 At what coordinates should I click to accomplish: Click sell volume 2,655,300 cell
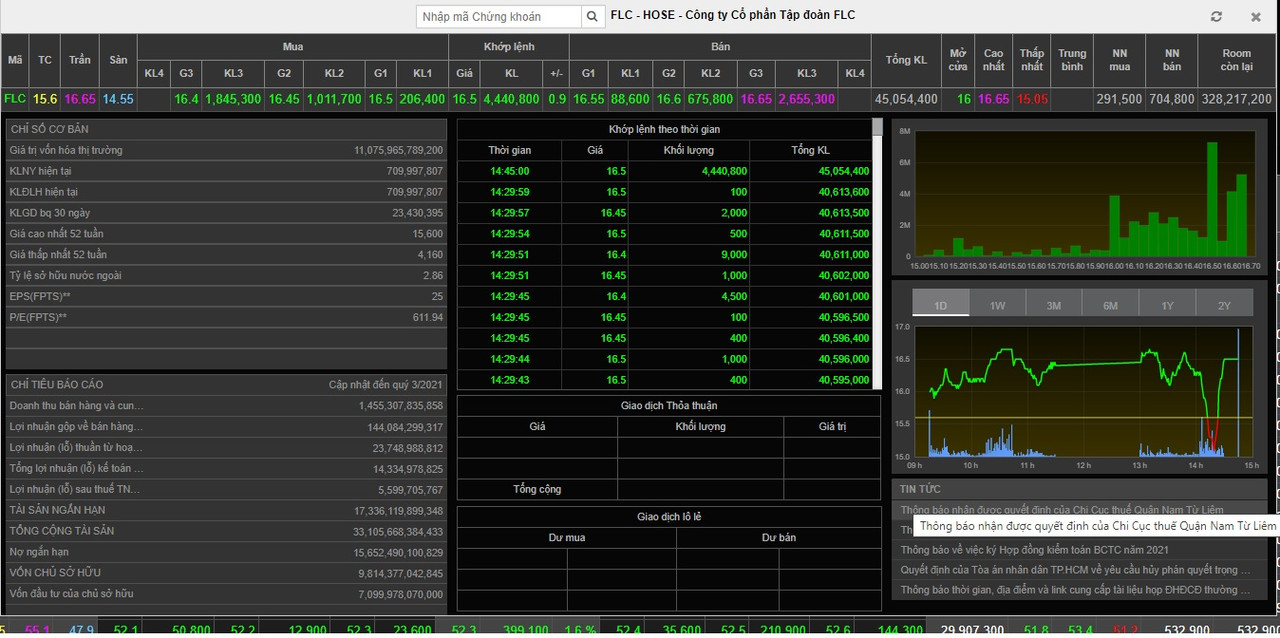tap(806, 99)
